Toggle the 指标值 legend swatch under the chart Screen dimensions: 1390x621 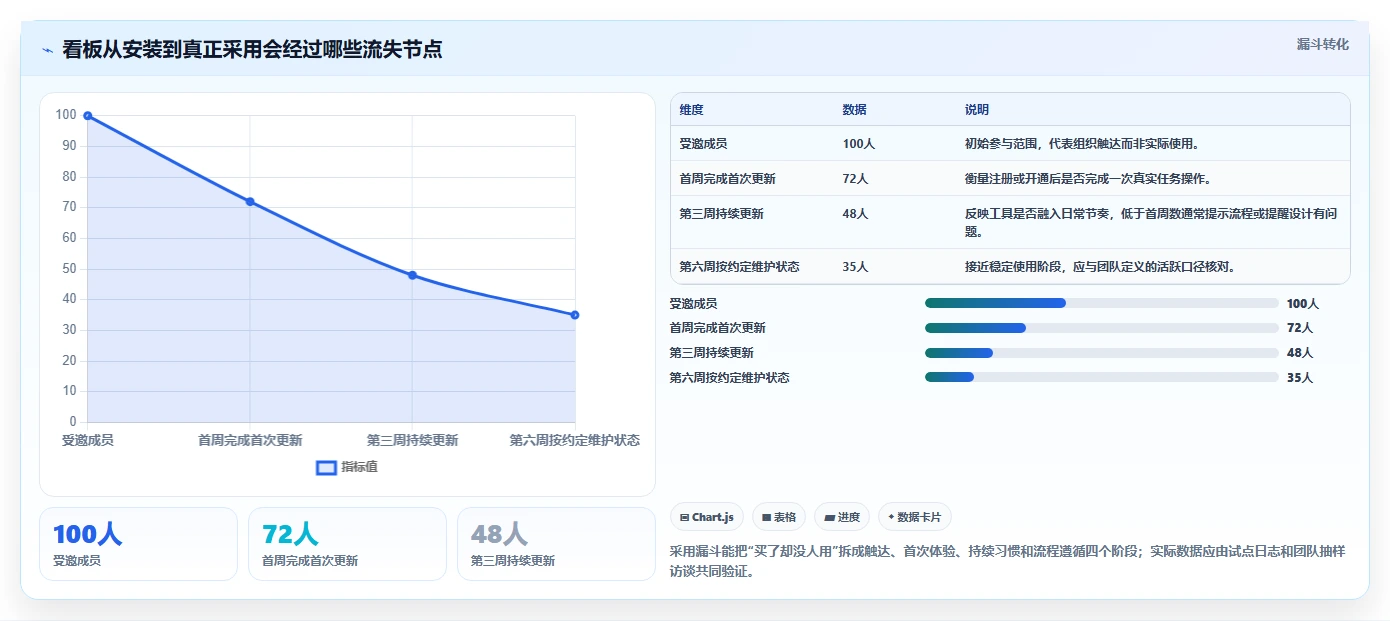326,467
